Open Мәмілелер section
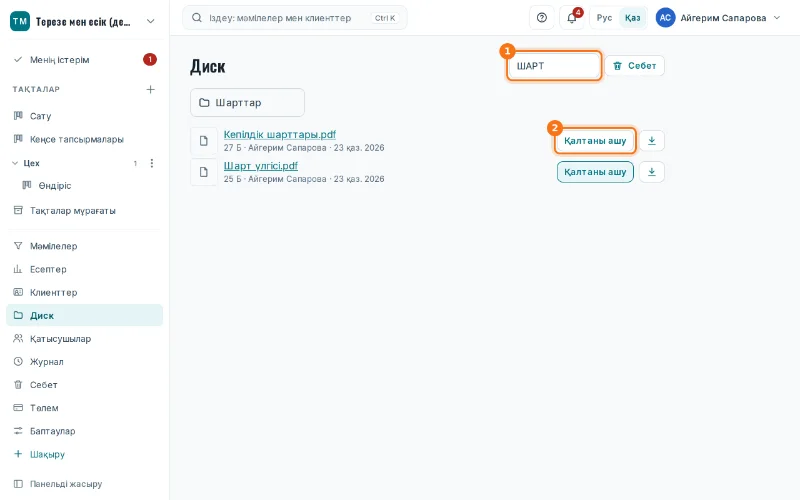The image size is (800, 500). tap(84, 246)
